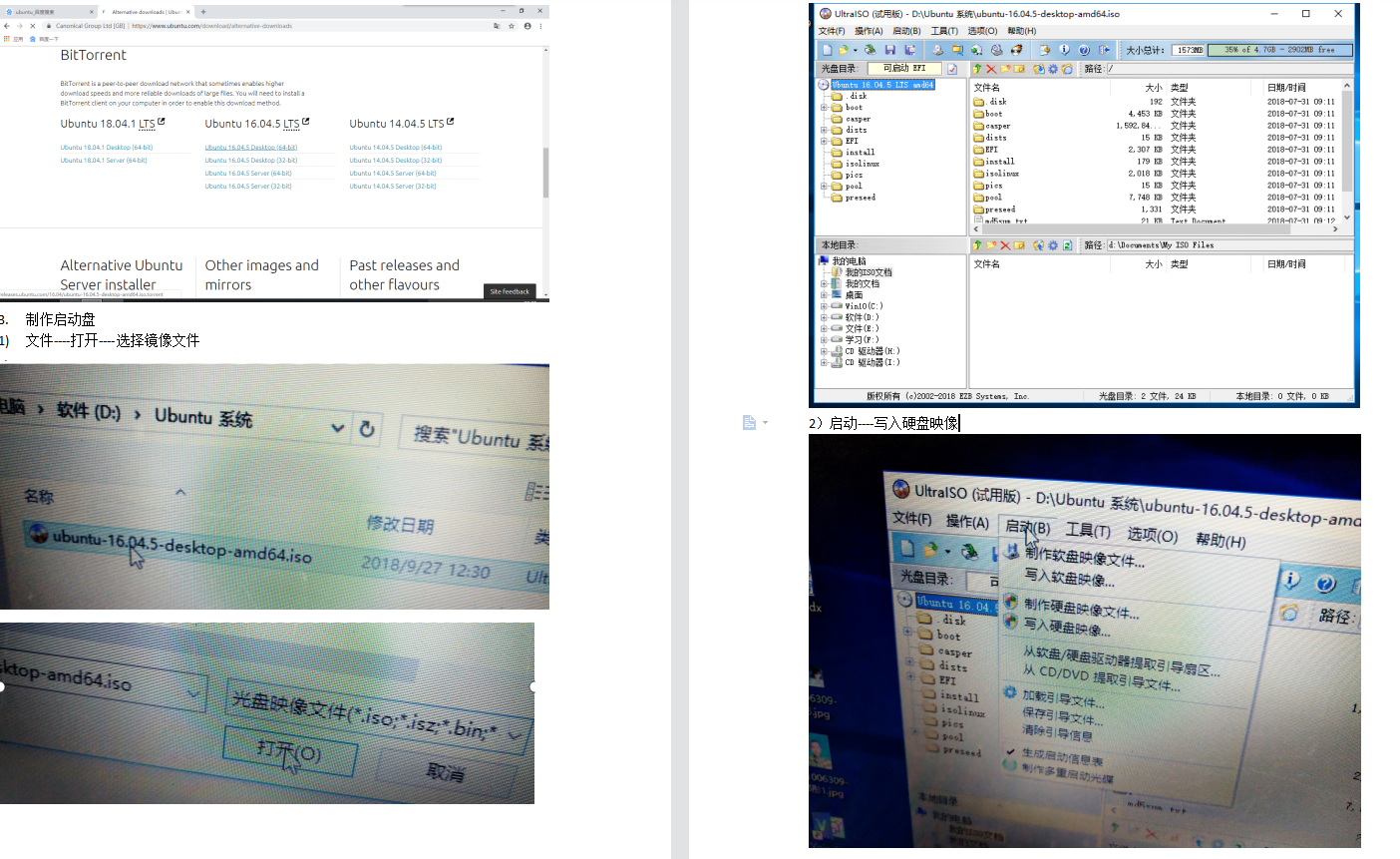
Task: Click the refresh icon in 本地目录 toolbar
Action: [x=1067, y=245]
